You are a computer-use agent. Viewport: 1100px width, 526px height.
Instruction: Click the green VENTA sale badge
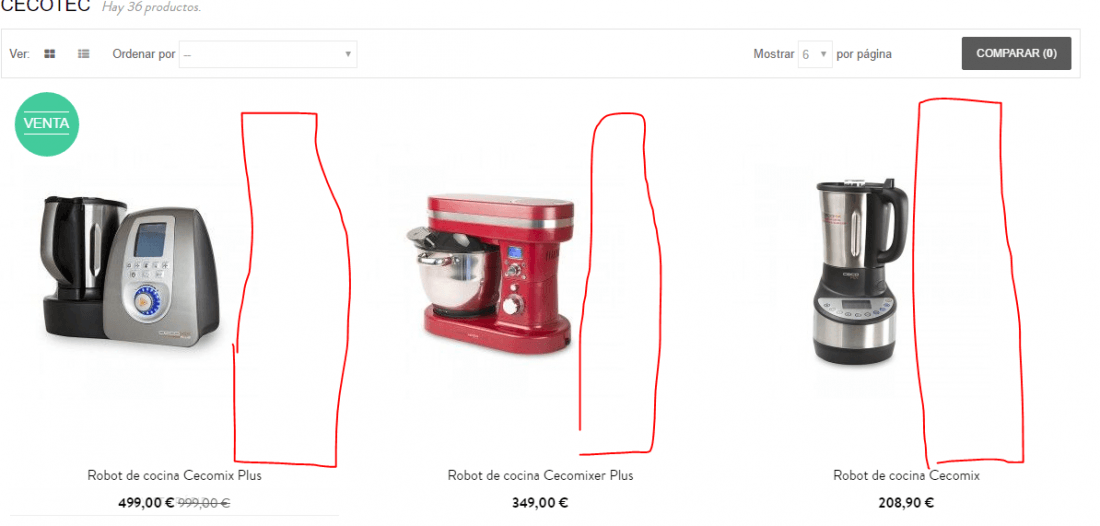point(47,124)
